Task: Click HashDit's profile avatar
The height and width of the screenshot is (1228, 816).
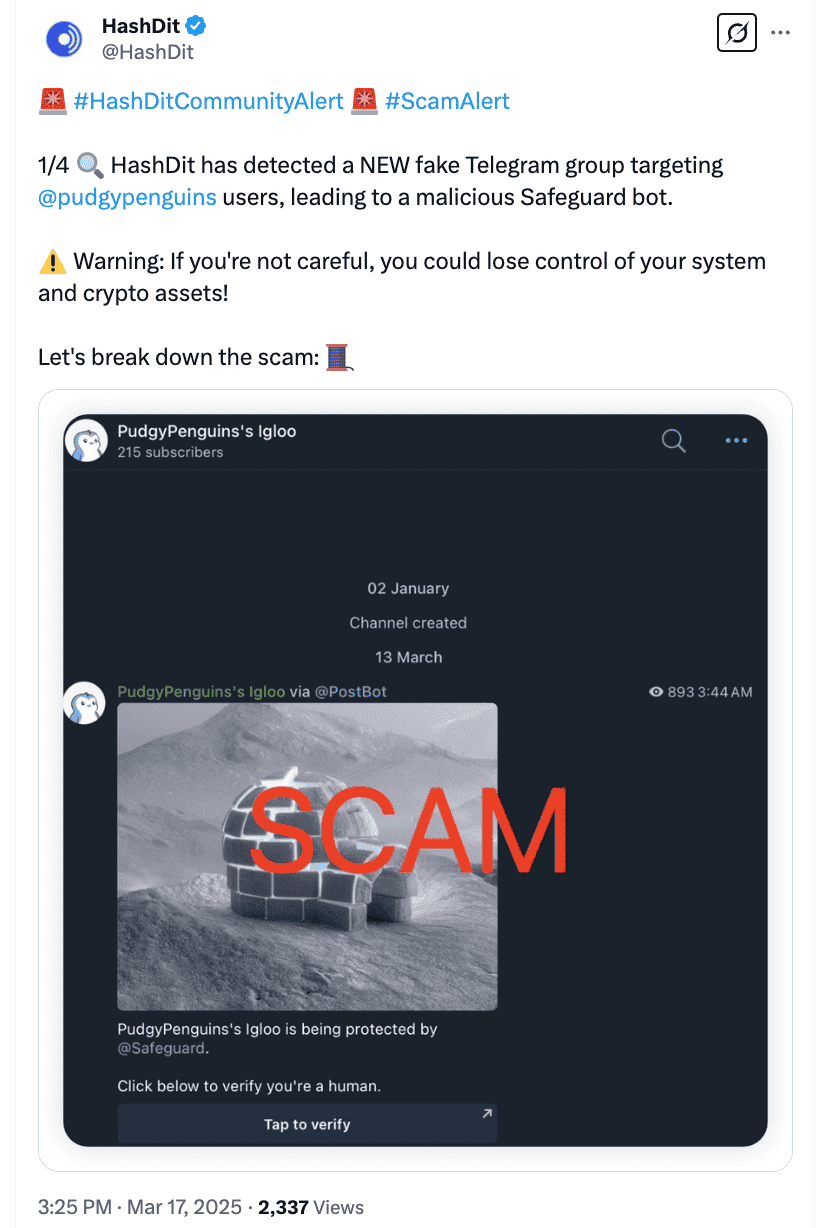Action: pos(64,38)
